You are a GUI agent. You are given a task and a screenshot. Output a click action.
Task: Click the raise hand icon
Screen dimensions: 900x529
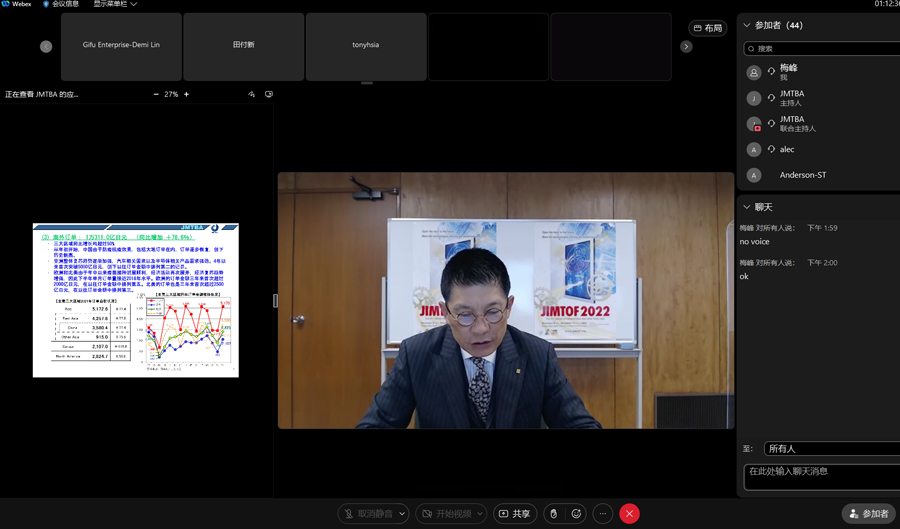pos(553,514)
